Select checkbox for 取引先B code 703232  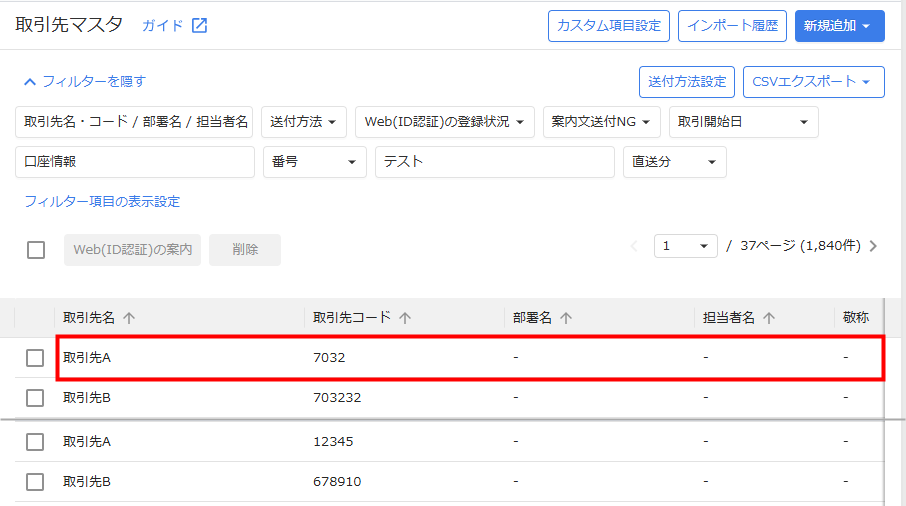36,398
